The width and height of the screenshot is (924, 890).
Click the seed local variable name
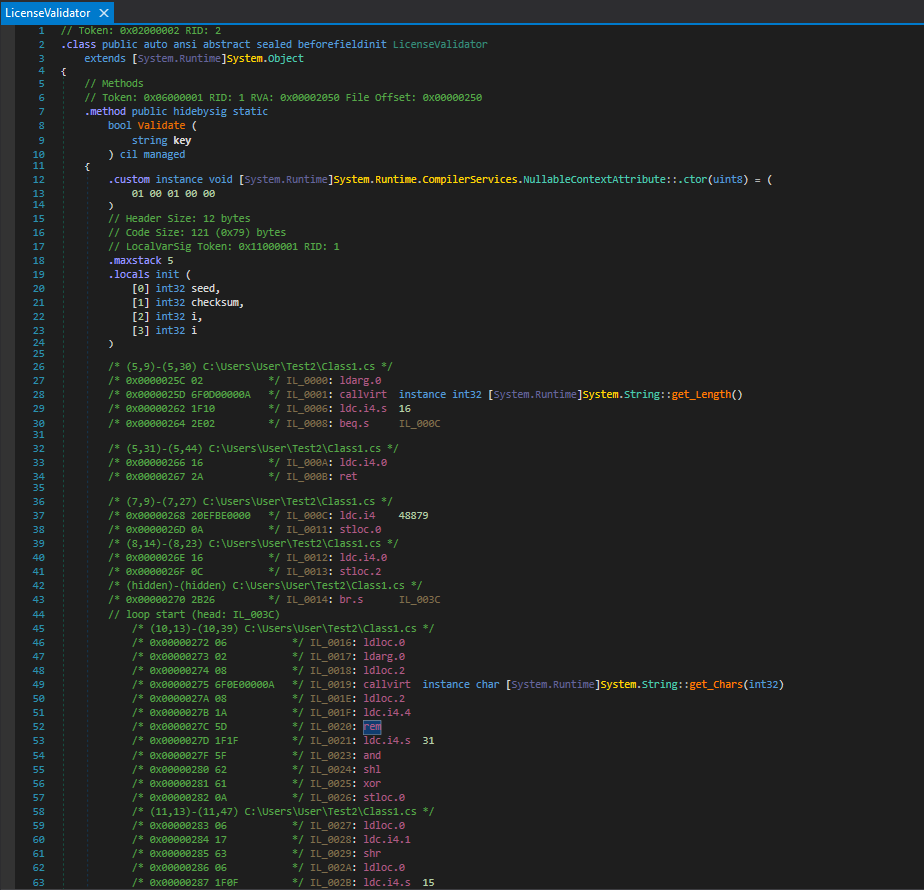(203, 288)
